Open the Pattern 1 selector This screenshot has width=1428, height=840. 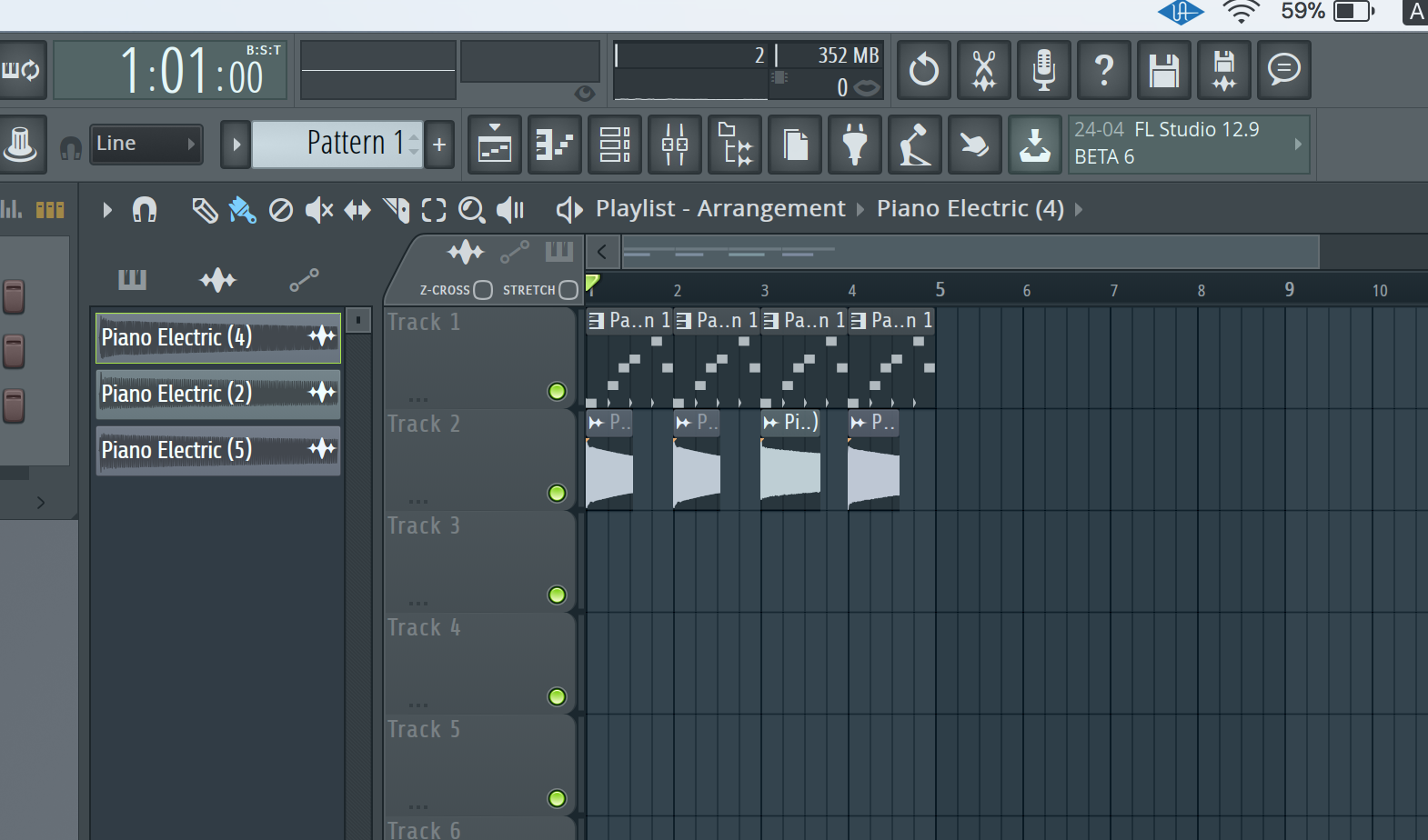[x=337, y=145]
